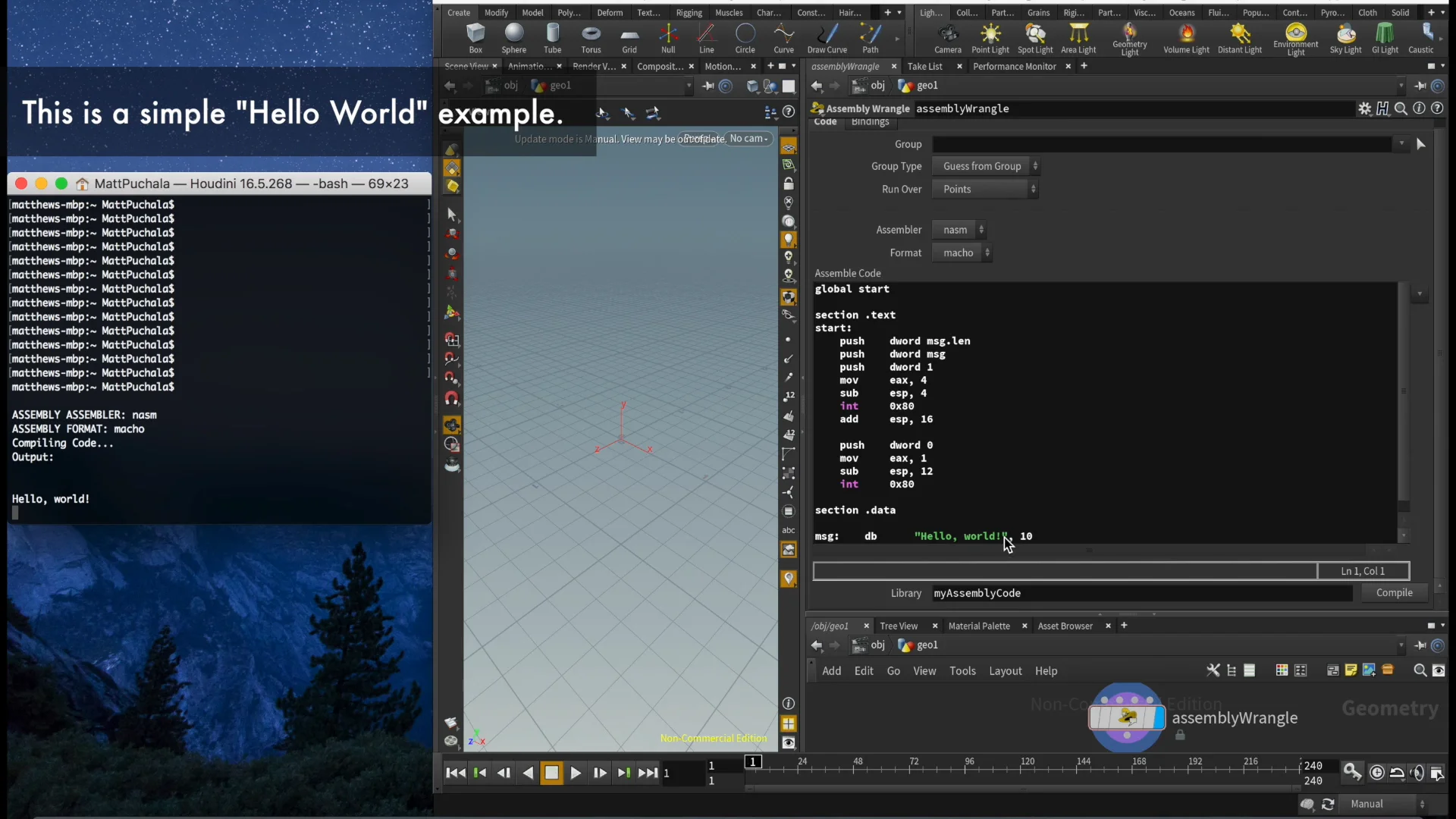This screenshot has width=1456, height=819.
Task: Add an Area Light from the shelf
Action: pyautogui.click(x=1078, y=38)
